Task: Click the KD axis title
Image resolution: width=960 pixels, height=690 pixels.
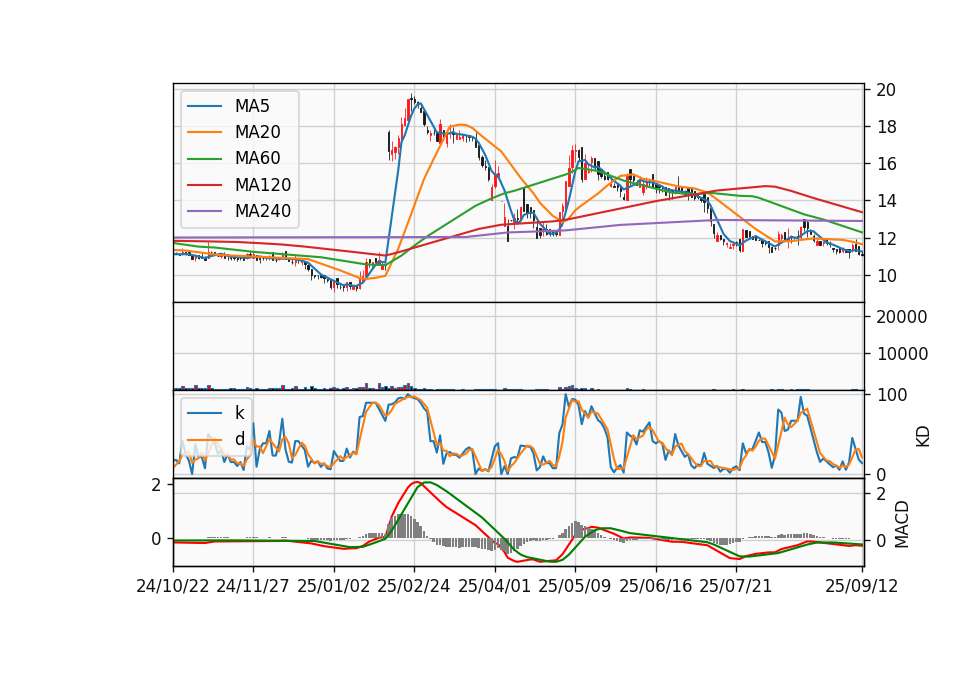Action: coord(923,436)
